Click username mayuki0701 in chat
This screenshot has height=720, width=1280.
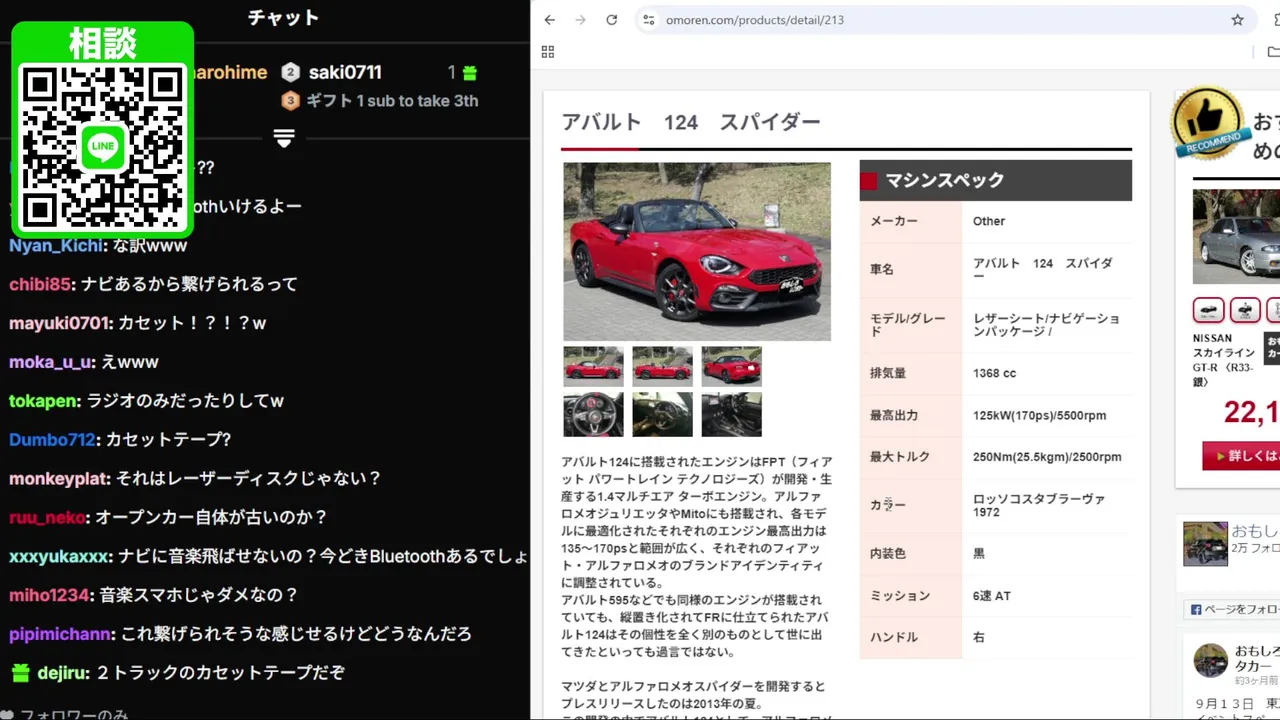coord(59,323)
